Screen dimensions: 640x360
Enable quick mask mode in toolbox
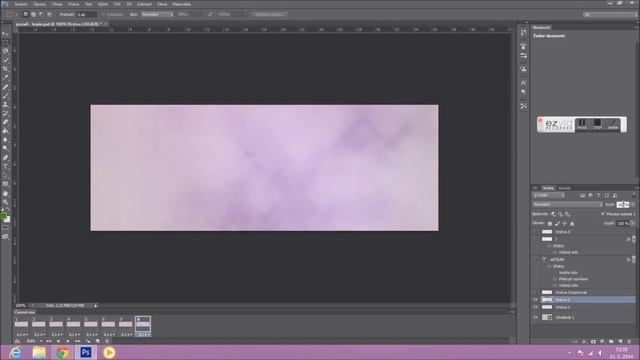pos(5,228)
